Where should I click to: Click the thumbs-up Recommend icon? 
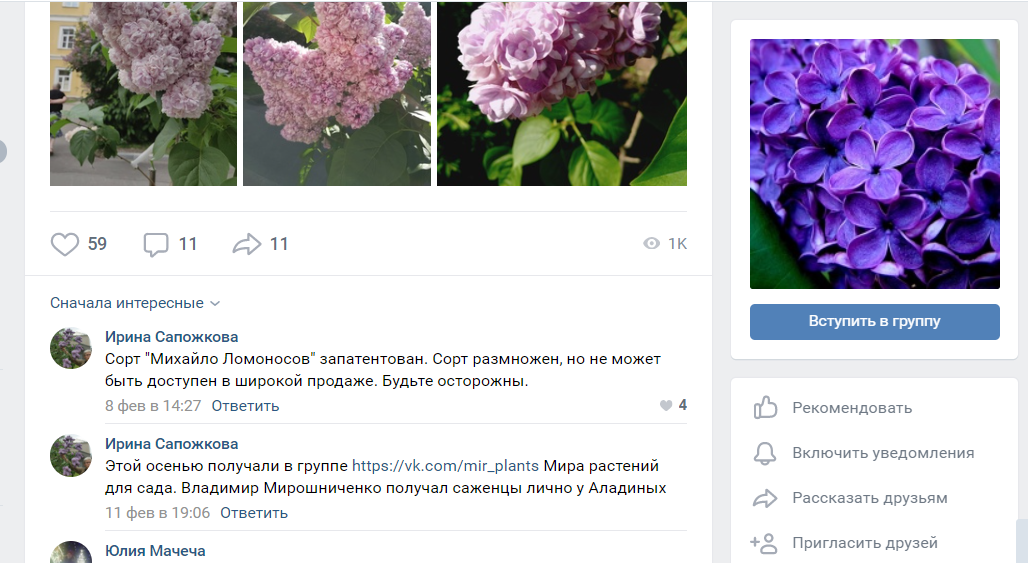tap(765, 408)
